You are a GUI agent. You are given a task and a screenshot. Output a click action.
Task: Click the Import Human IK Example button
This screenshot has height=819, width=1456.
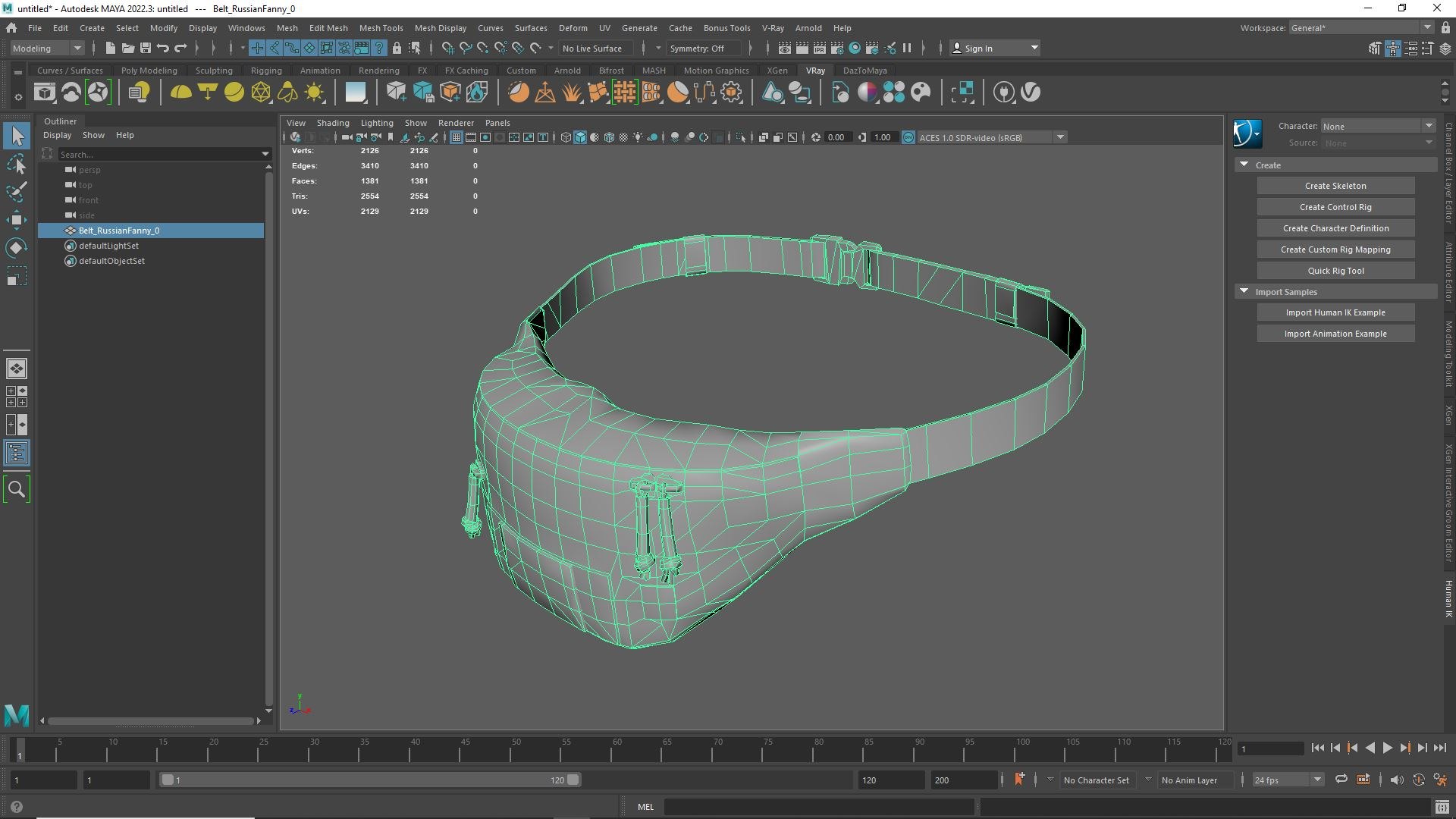click(x=1335, y=312)
